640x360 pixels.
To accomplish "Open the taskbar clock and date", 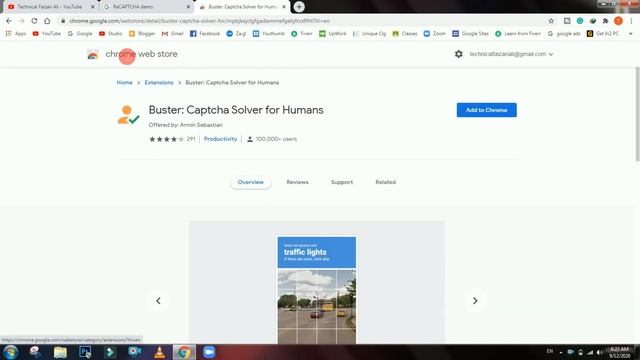I will [x=619, y=353].
